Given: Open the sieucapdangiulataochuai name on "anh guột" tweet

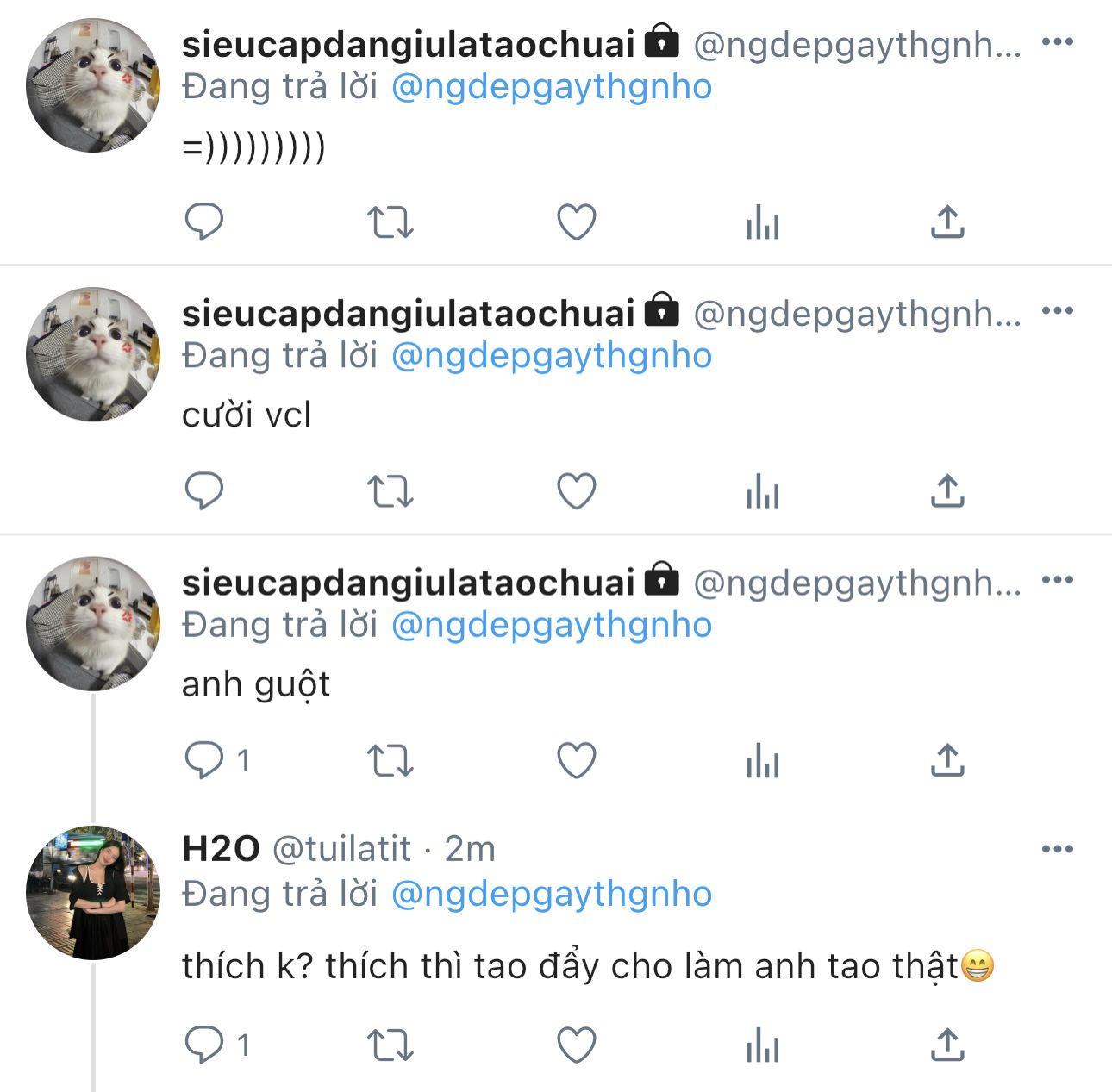Looking at the screenshot, I should click(x=408, y=583).
